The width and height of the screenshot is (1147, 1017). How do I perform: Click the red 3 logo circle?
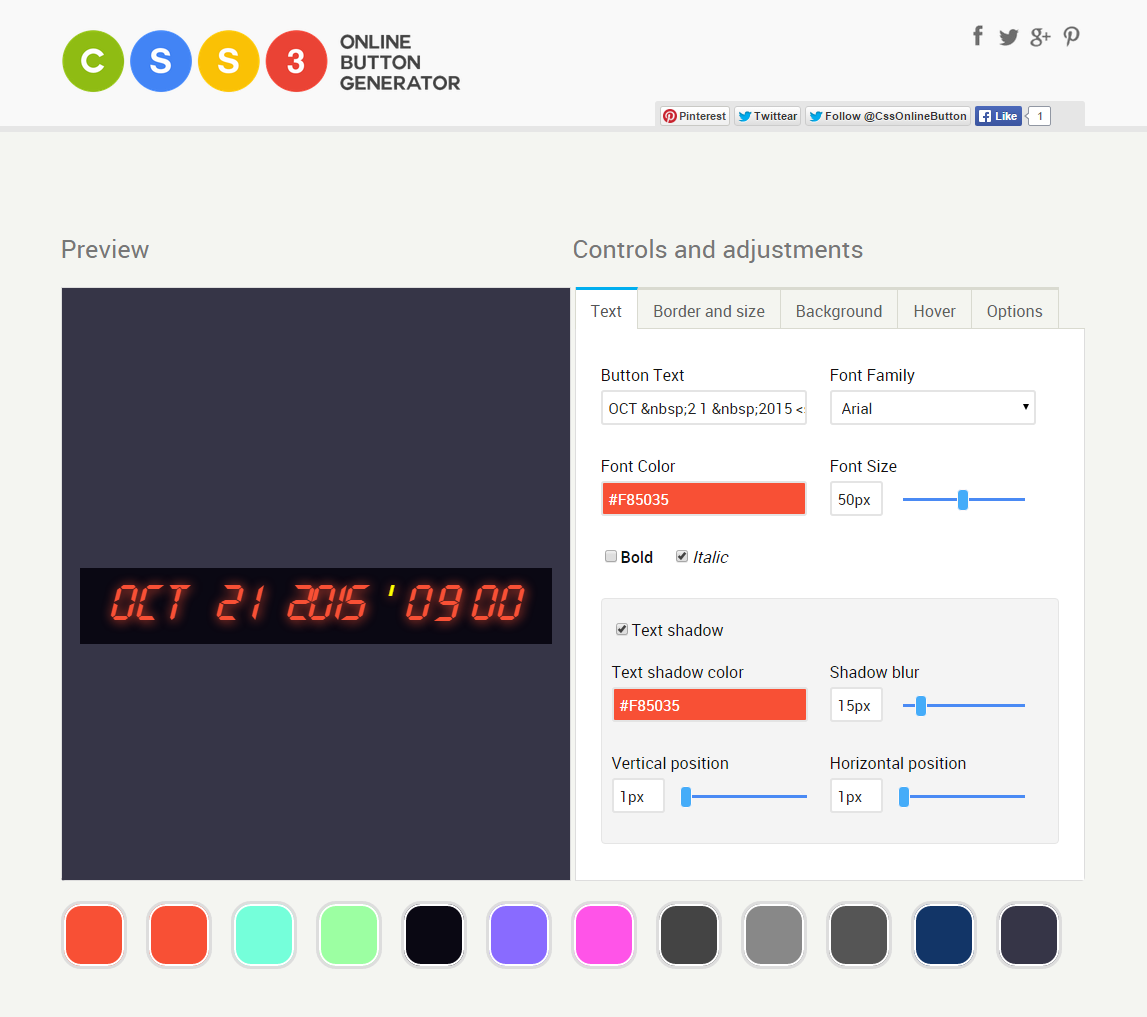click(x=296, y=61)
